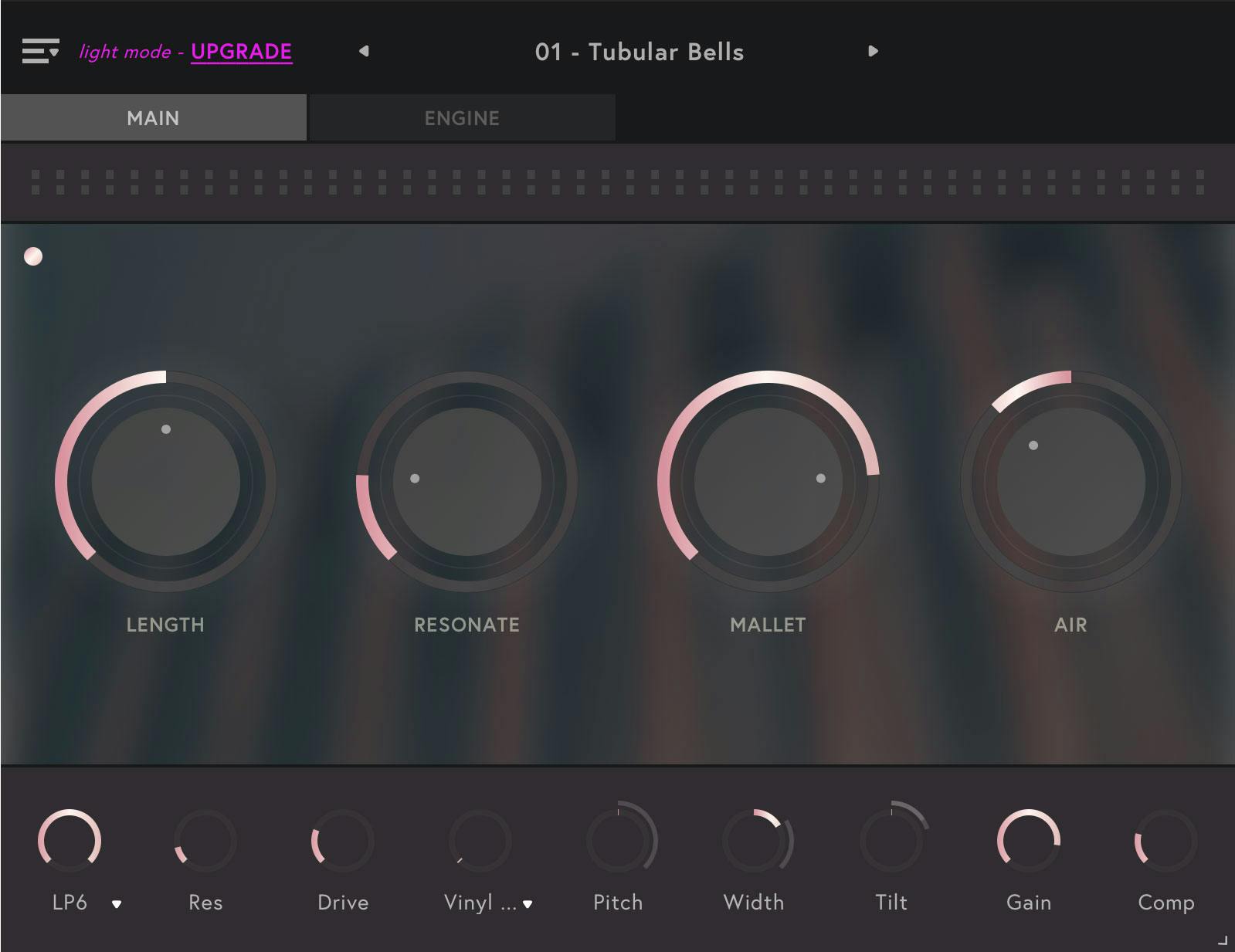Click the MALLET label
This screenshot has width=1235, height=952.
(768, 625)
